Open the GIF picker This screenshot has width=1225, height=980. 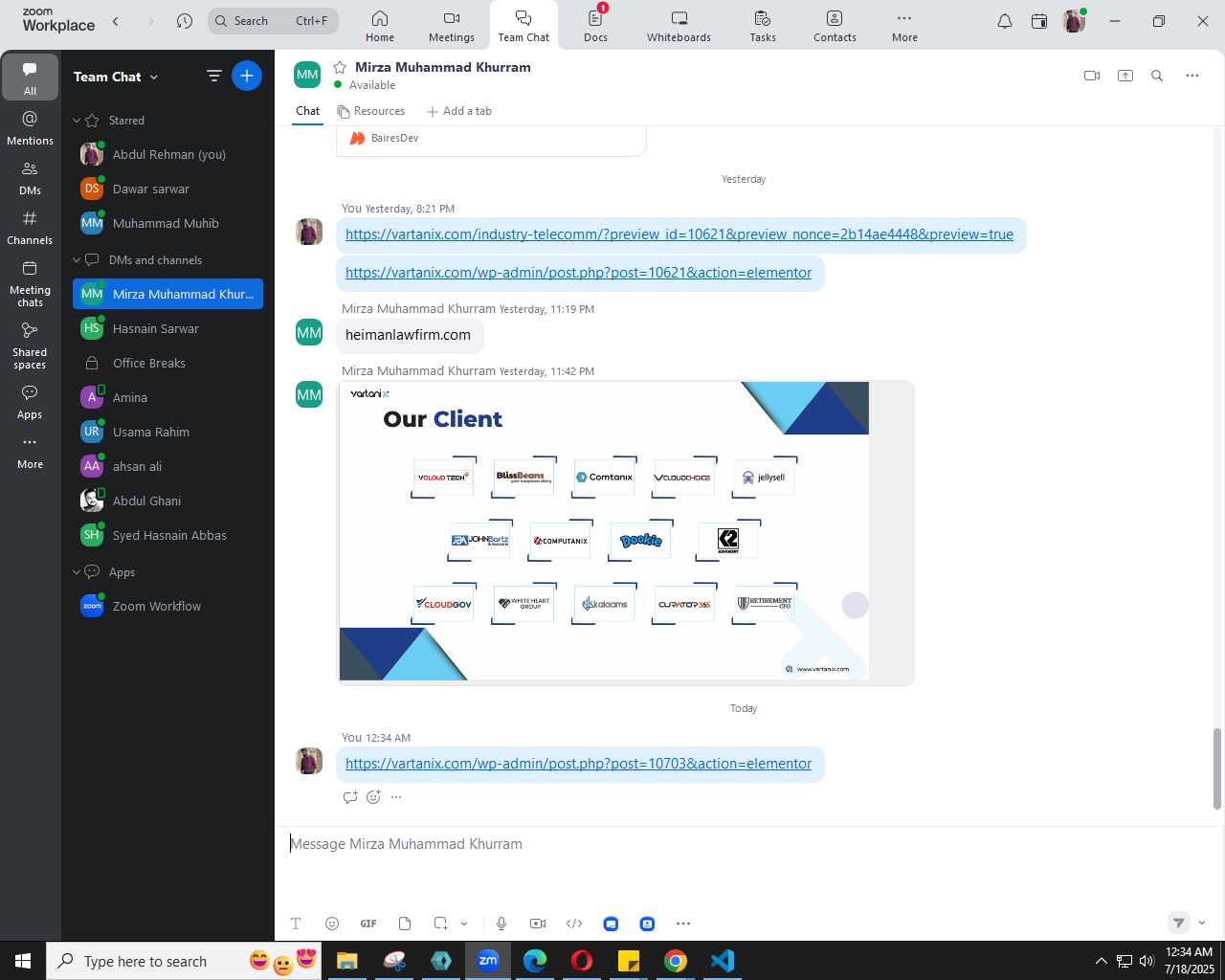368,924
